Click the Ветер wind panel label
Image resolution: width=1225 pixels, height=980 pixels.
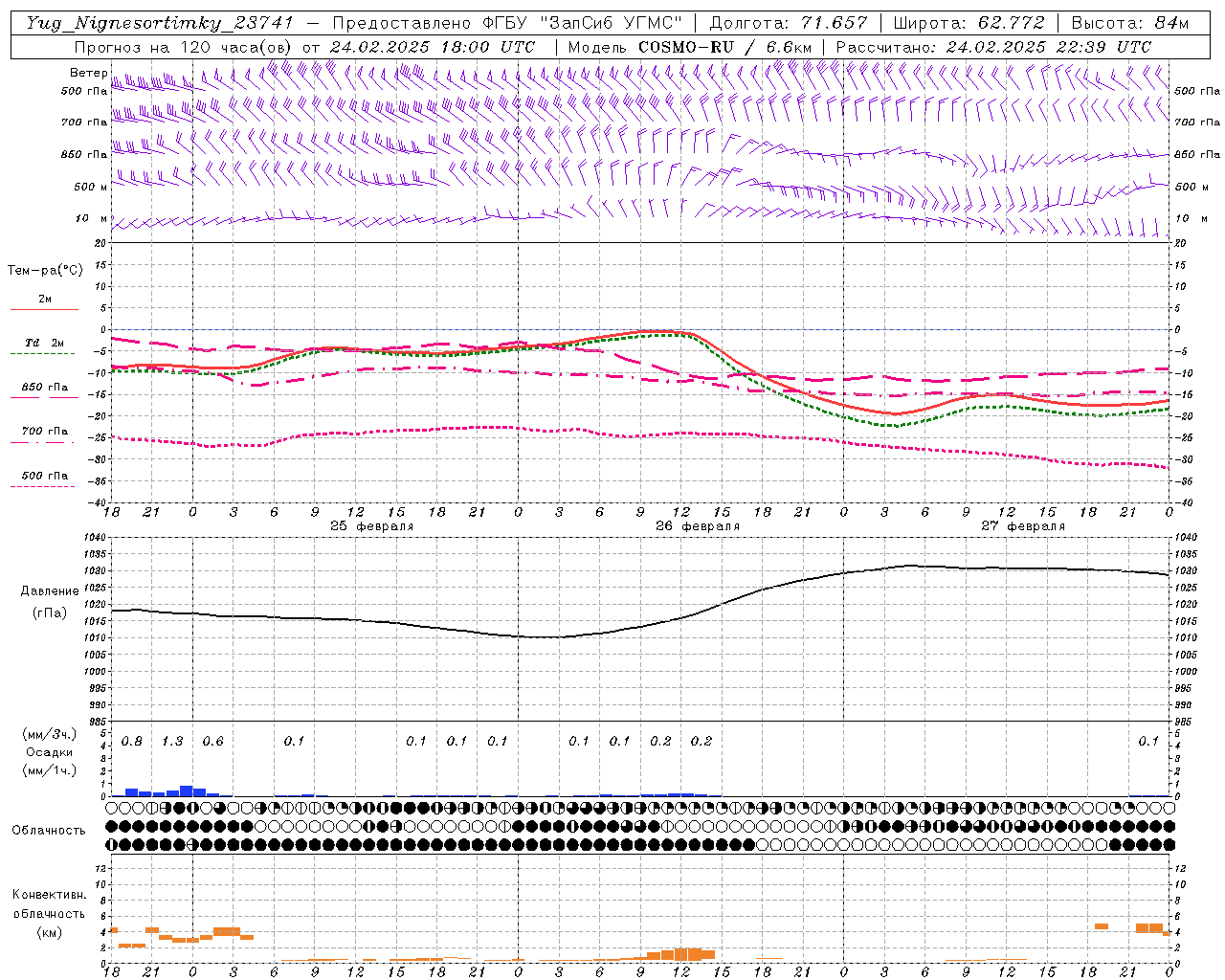(88, 73)
